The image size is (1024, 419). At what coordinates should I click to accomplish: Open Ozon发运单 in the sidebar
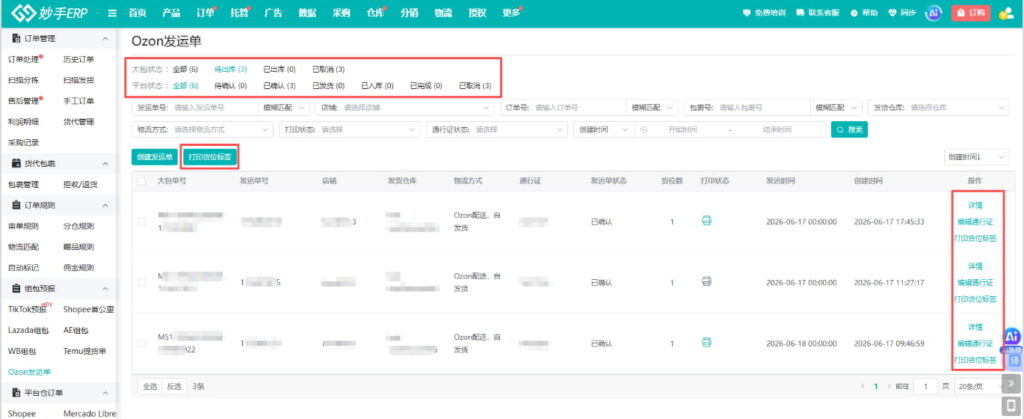pyautogui.click(x=29, y=372)
